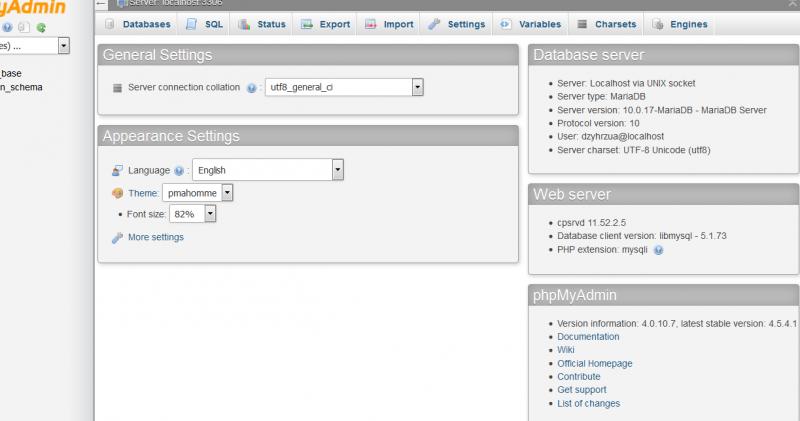The height and width of the screenshot is (421, 800).
Task: Follow the List of changes link
Action: pos(588,403)
